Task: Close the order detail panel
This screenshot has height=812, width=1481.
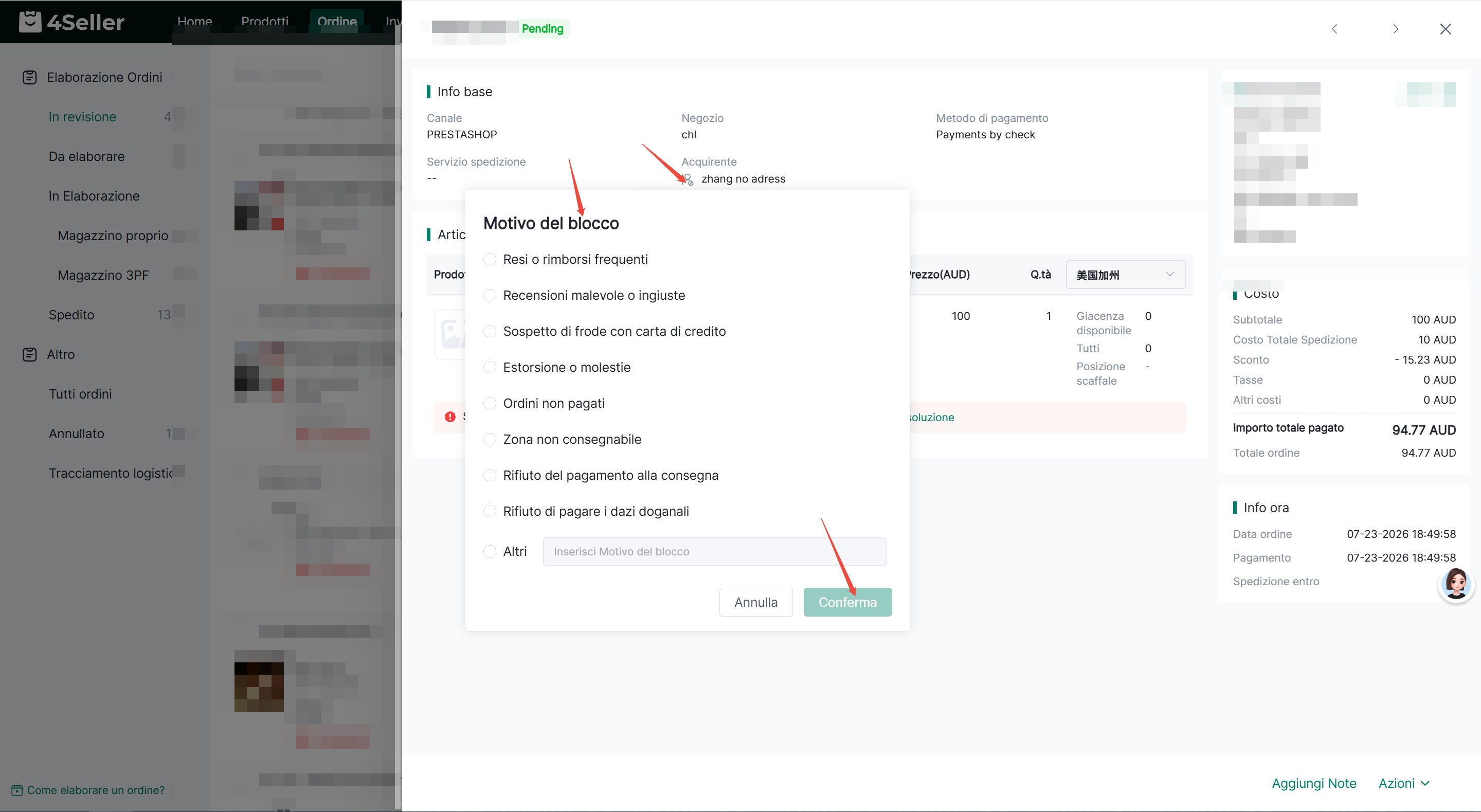Action: pyautogui.click(x=1446, y=29)
